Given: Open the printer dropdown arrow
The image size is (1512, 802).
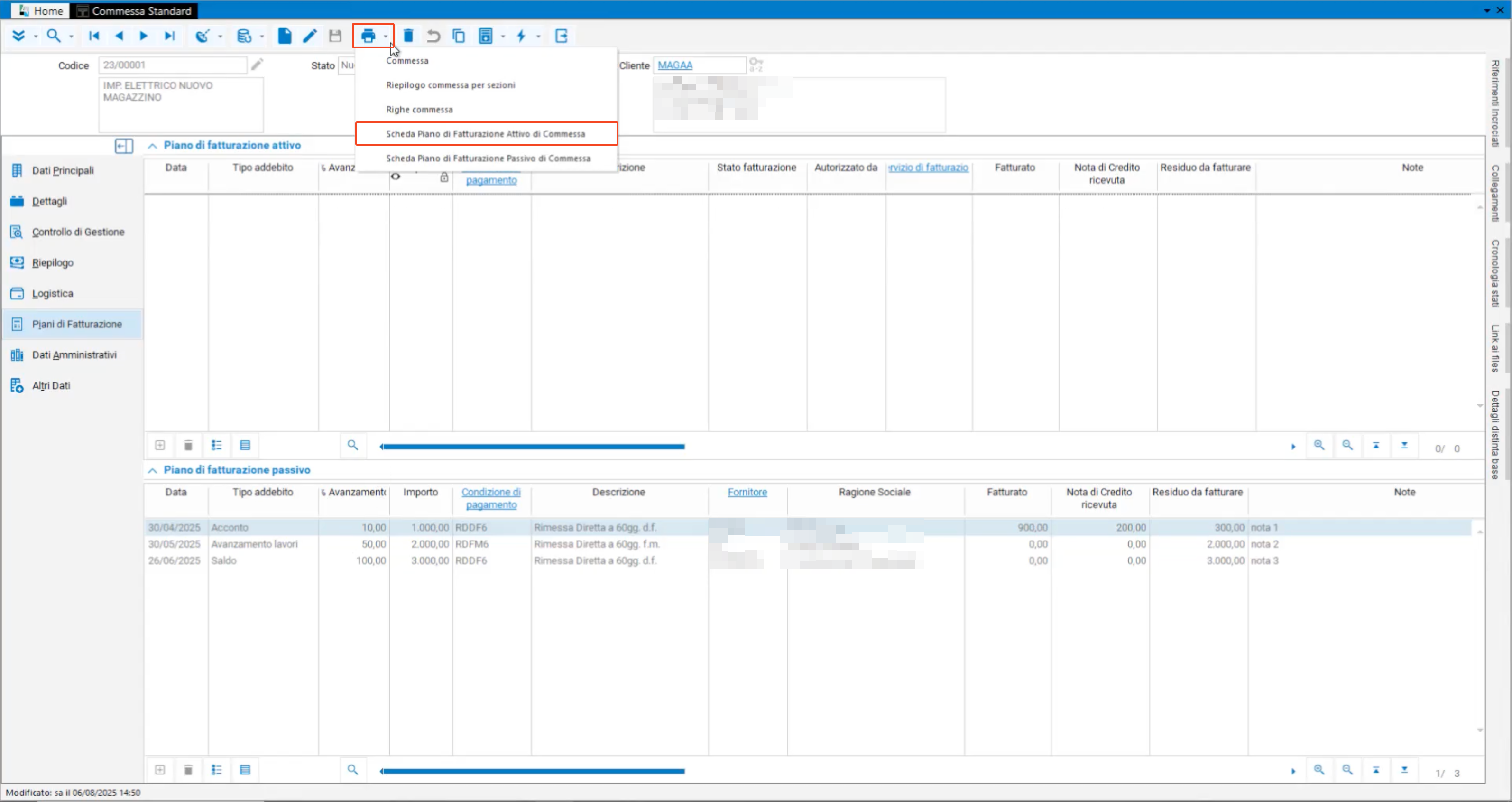Looking at the screenshot, I should coord(386,37).
